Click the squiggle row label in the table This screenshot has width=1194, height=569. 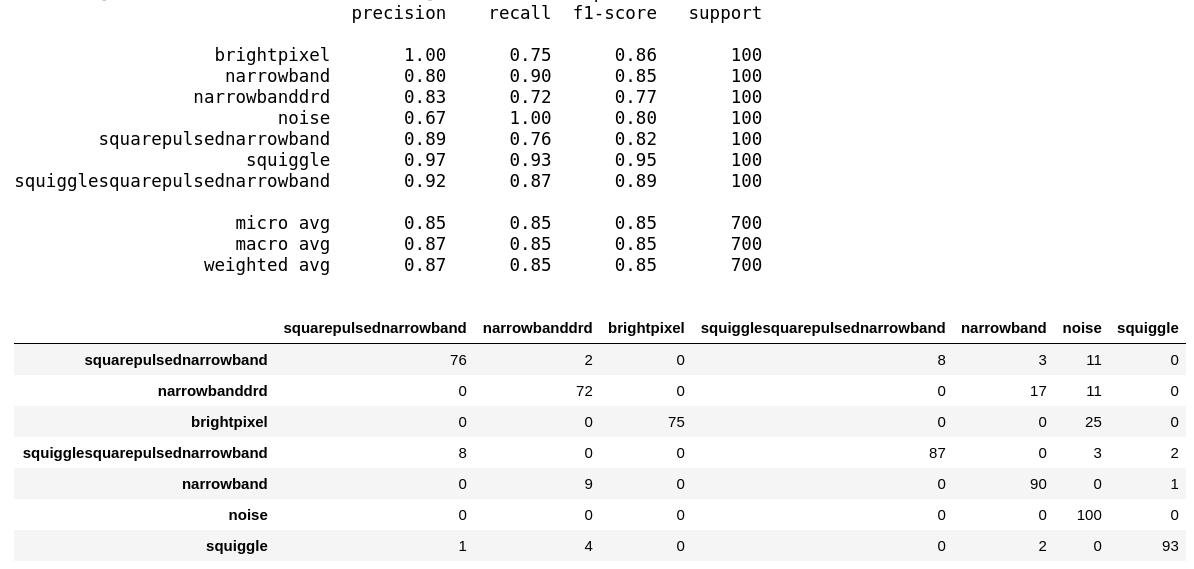coord(237,546)
